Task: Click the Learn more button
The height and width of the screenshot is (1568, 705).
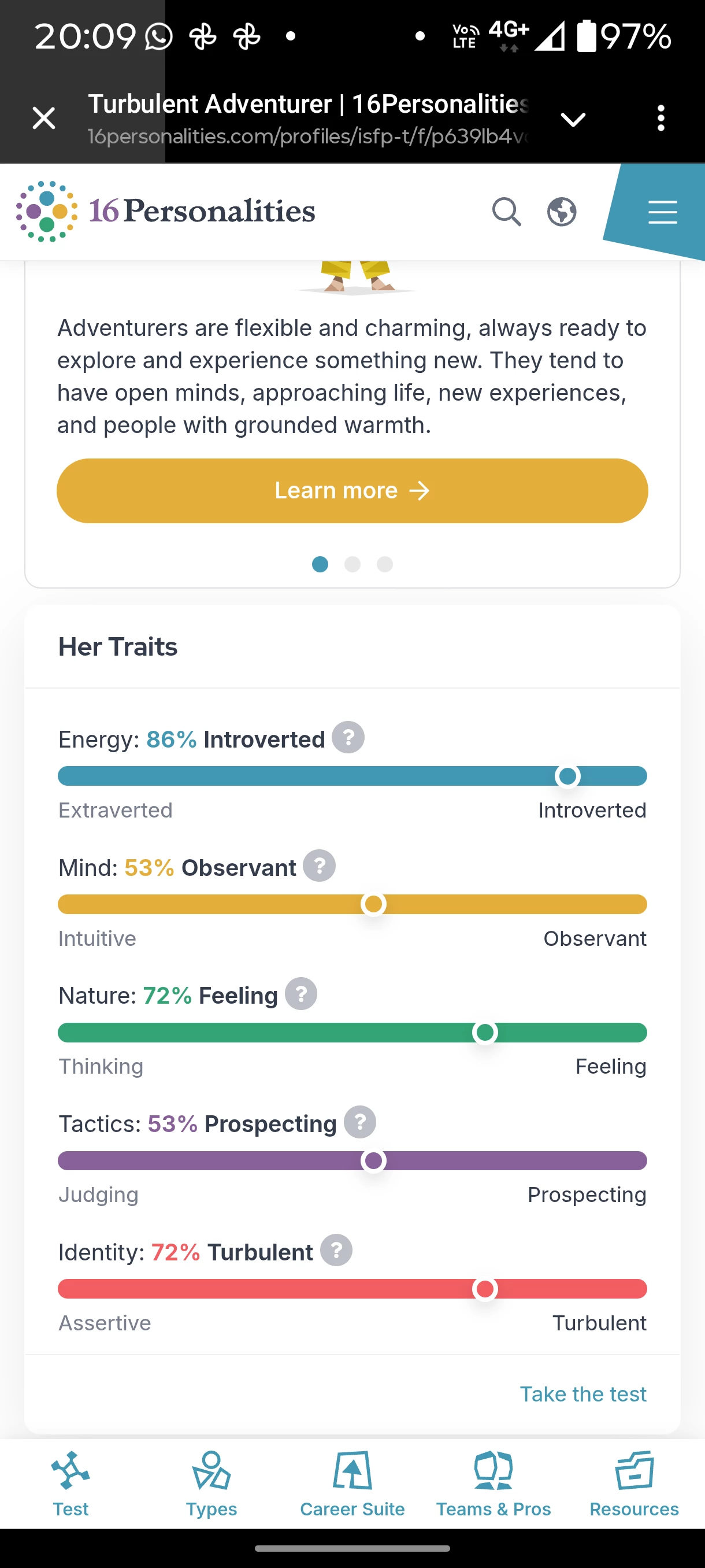Action: pos(352,491)
